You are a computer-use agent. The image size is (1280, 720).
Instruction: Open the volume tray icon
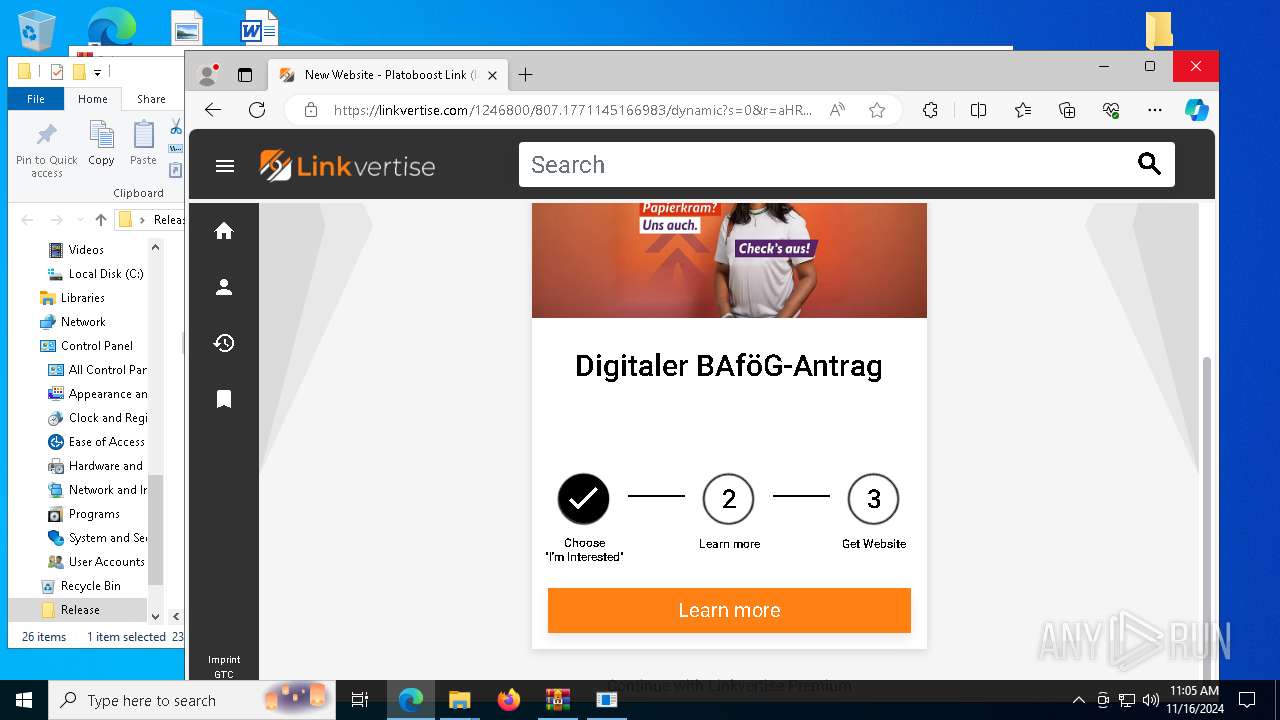click(x=1151, y=700)
